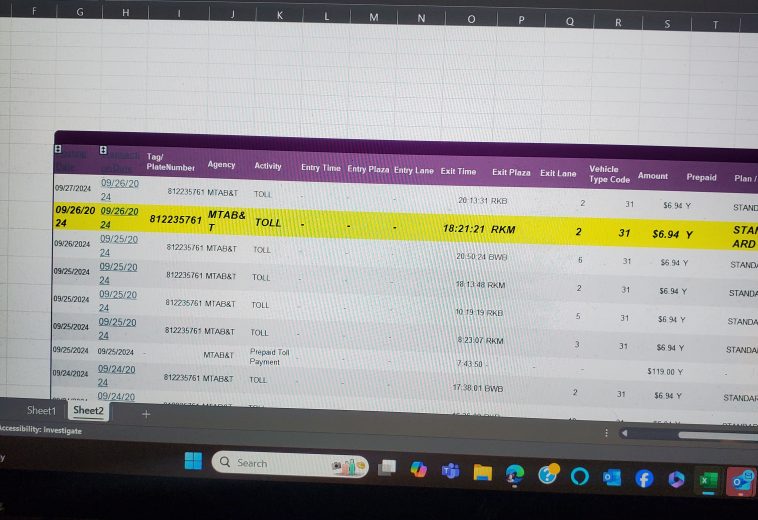Click the bold 'TOLL' in the highlighted row

click(x=268, y=222)
